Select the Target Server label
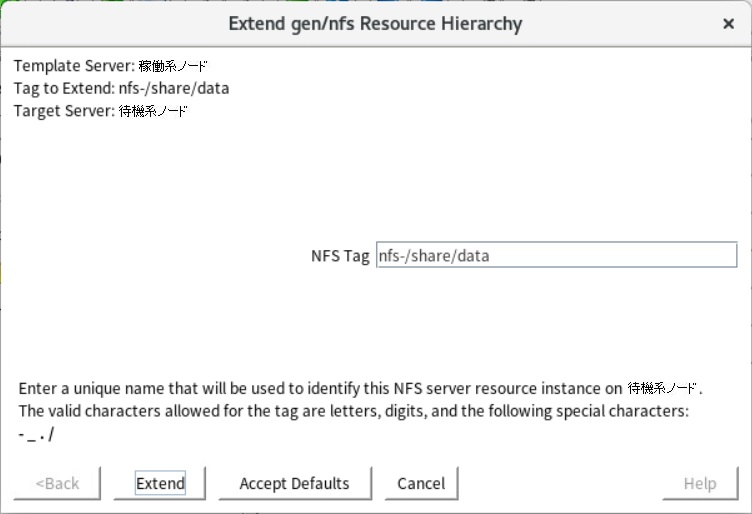 [x=64, y=111]
